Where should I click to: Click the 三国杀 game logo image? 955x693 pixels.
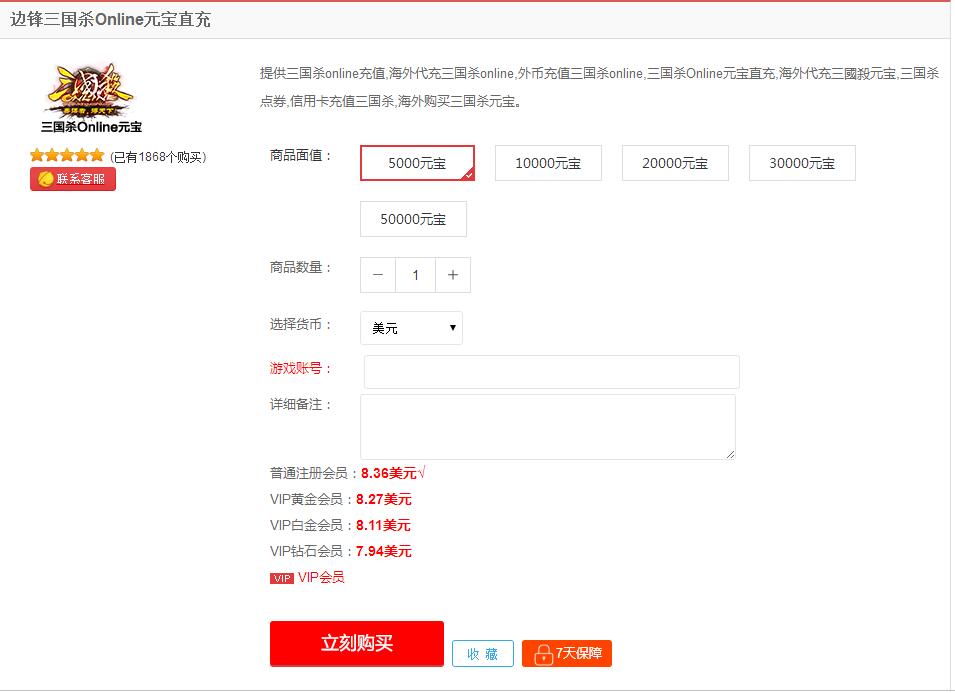coord(91,90)
